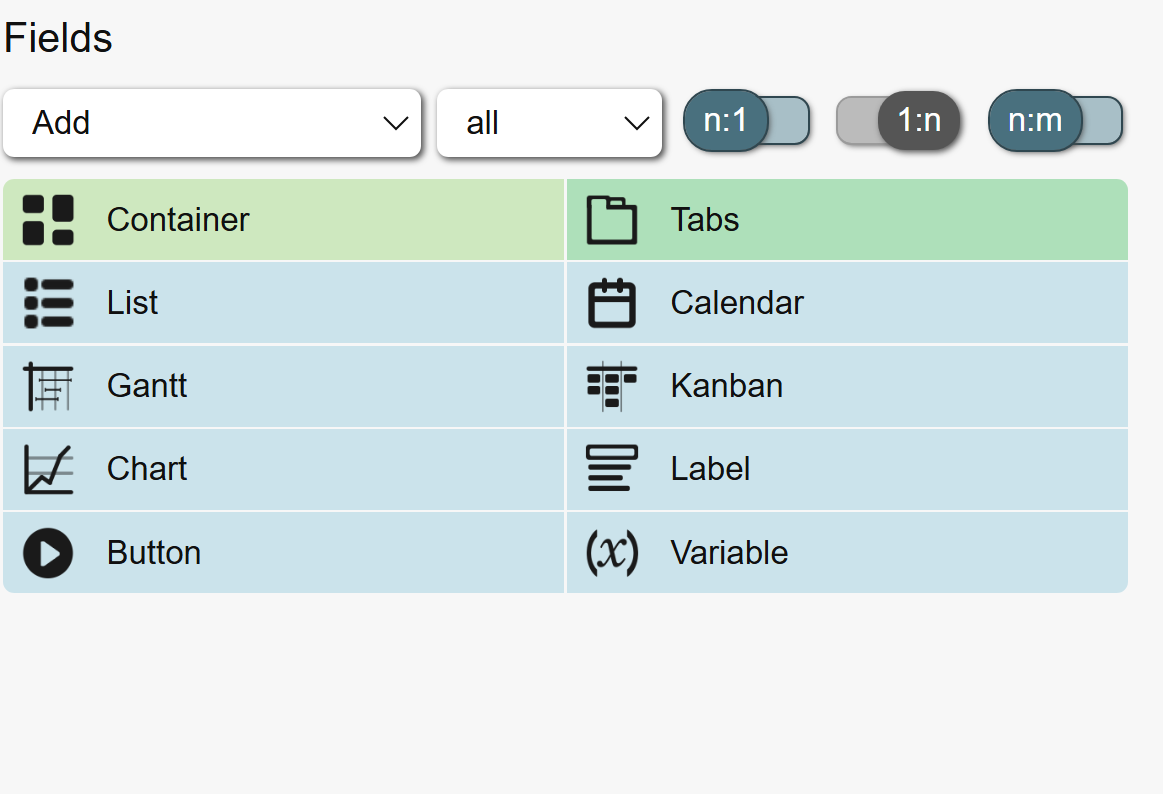Click the Container grid icon
1163x794 pixels.
[x=48, y=220]
